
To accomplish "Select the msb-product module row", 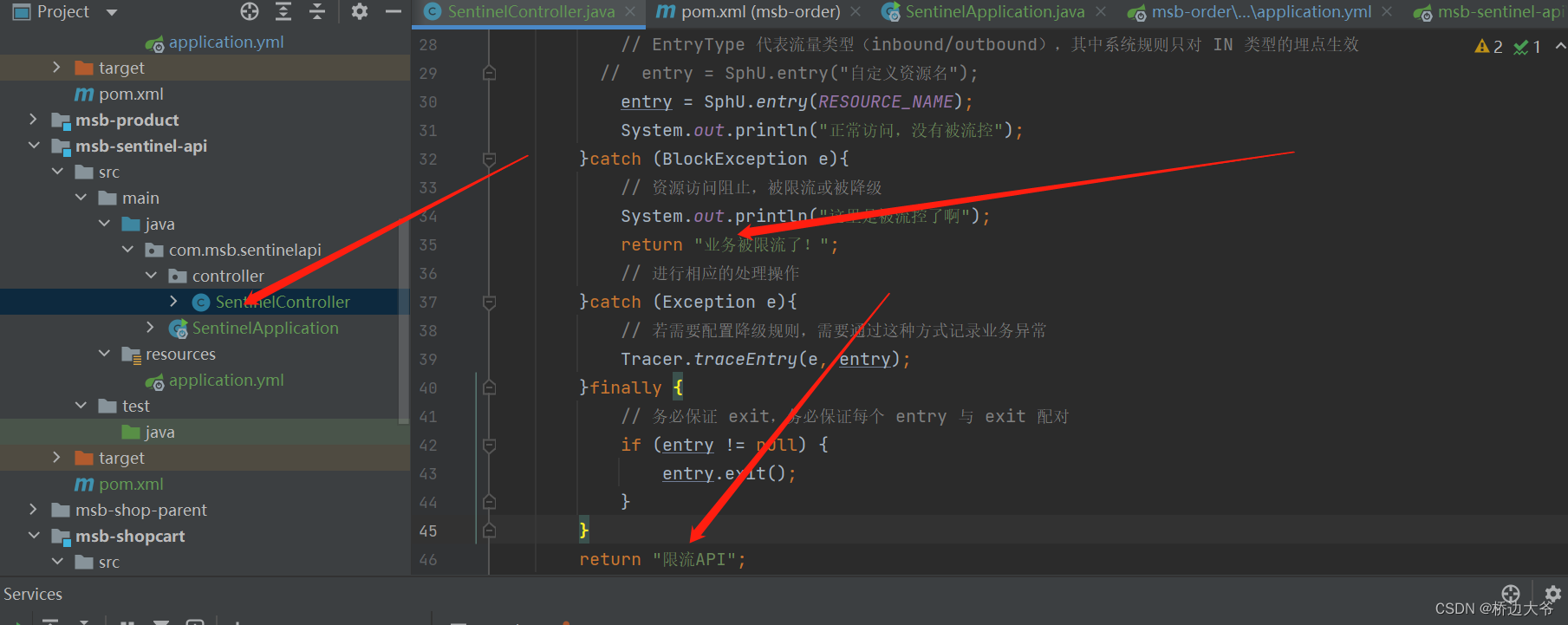I will [127, 120].
